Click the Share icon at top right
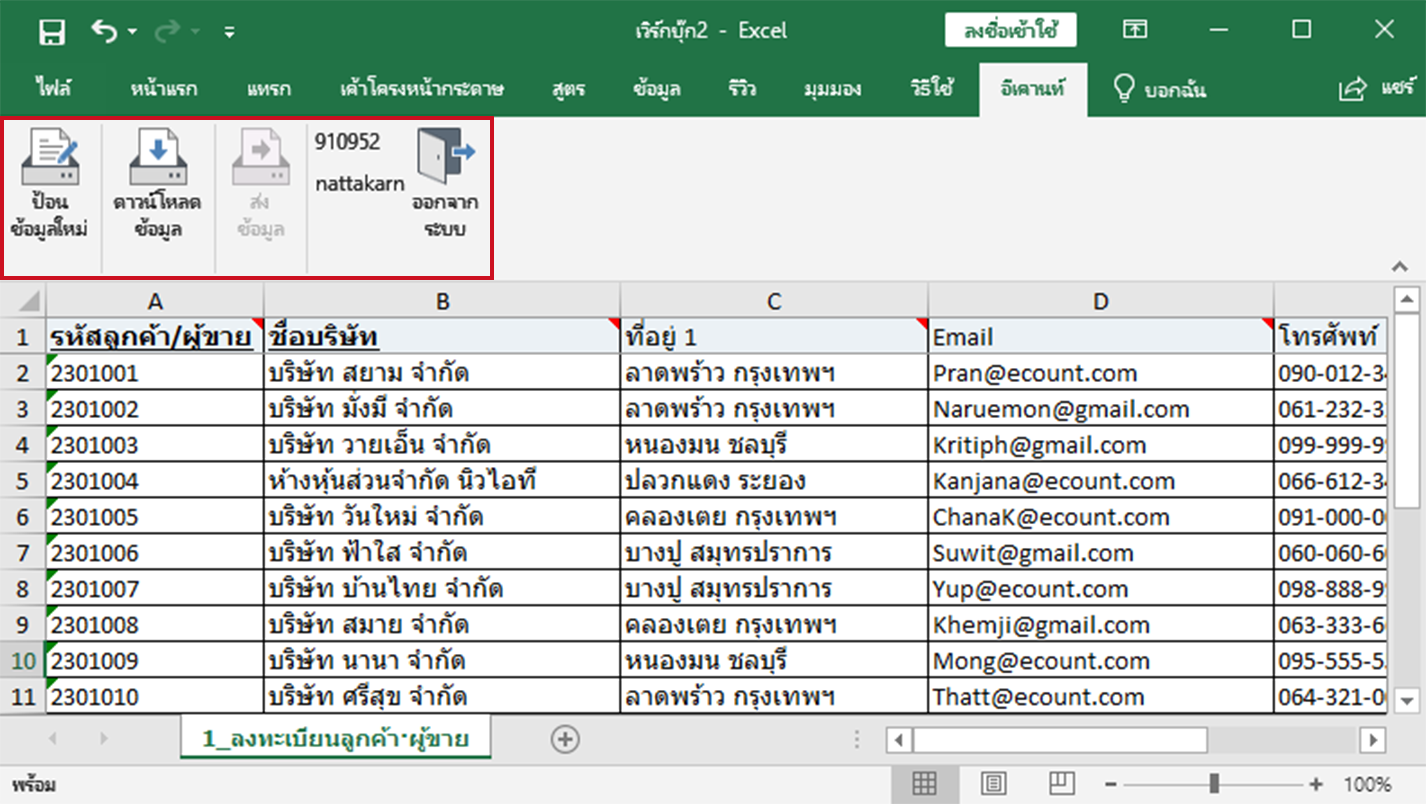 click(1352, 89)
